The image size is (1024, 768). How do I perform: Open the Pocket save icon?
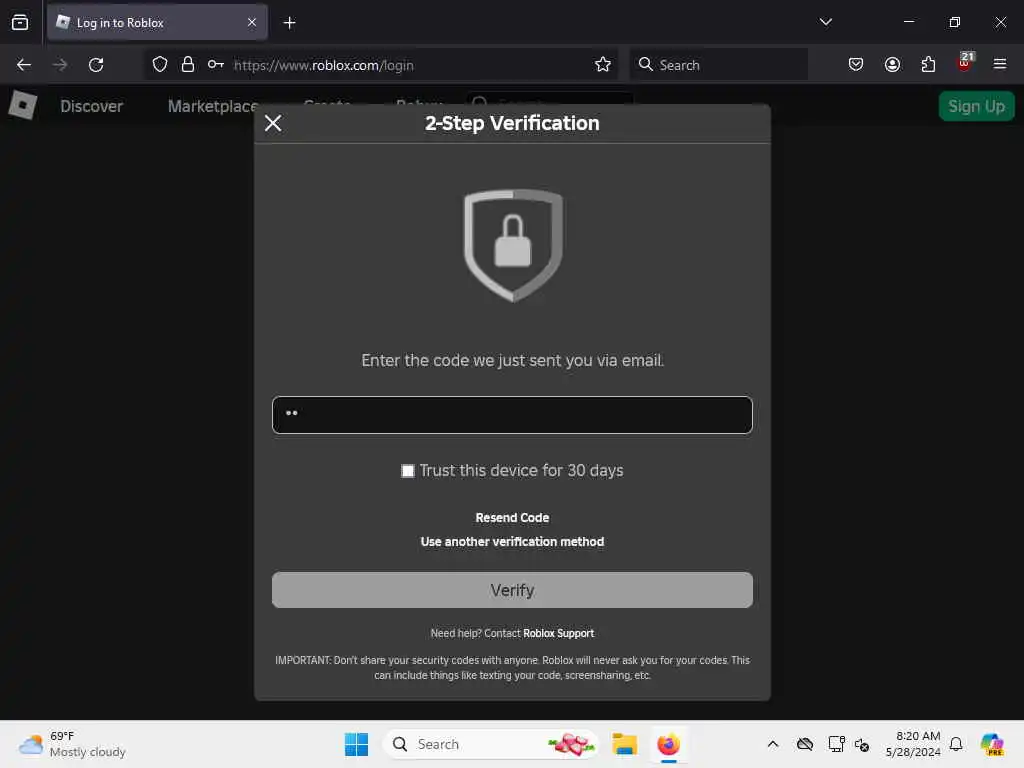pos(856,65)
